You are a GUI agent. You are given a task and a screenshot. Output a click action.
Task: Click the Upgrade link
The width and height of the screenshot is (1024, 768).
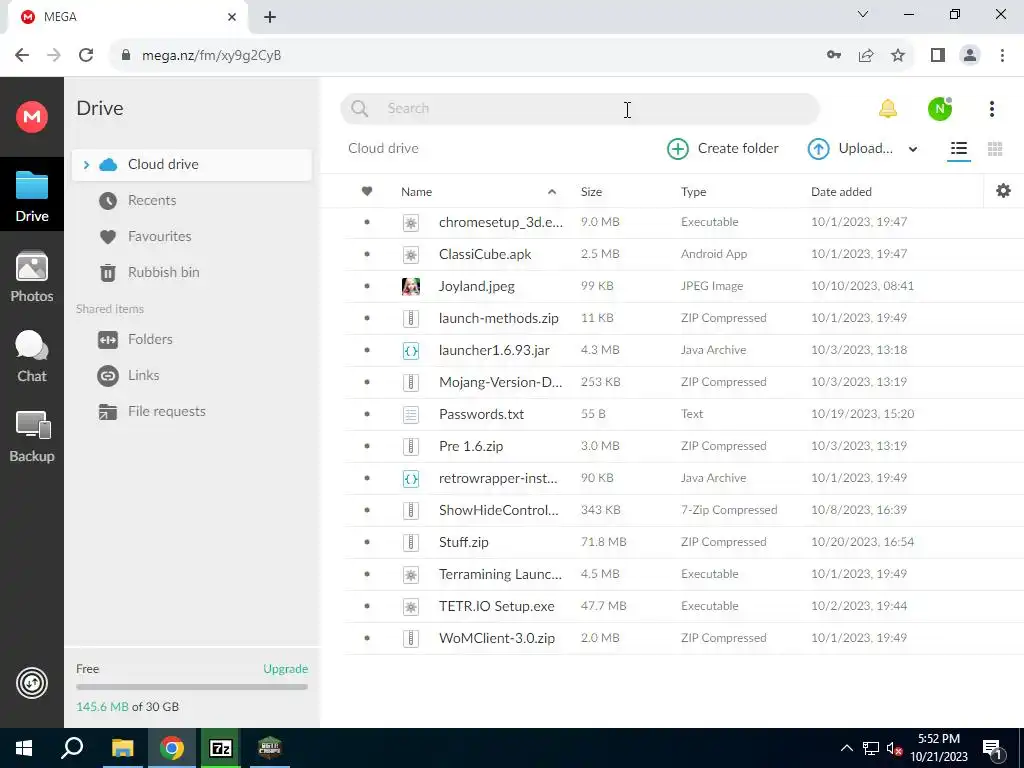(285, 669)
